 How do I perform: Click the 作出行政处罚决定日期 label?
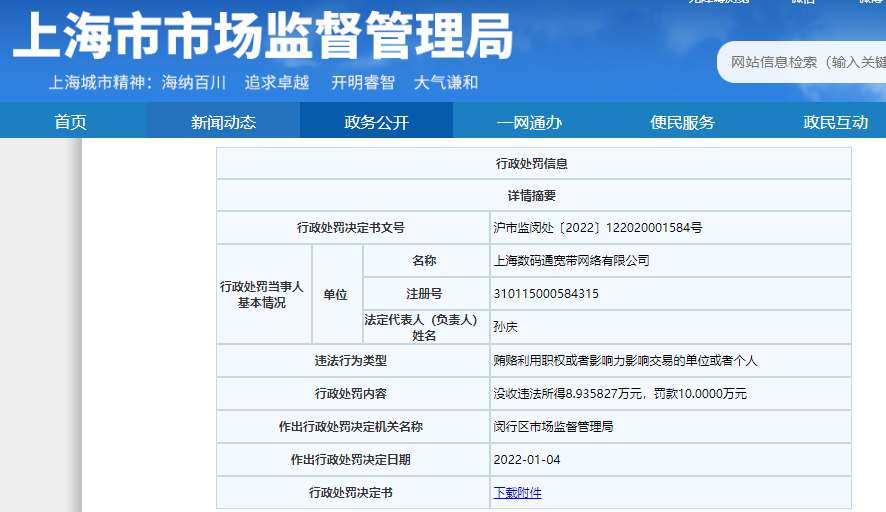point(351,459)
